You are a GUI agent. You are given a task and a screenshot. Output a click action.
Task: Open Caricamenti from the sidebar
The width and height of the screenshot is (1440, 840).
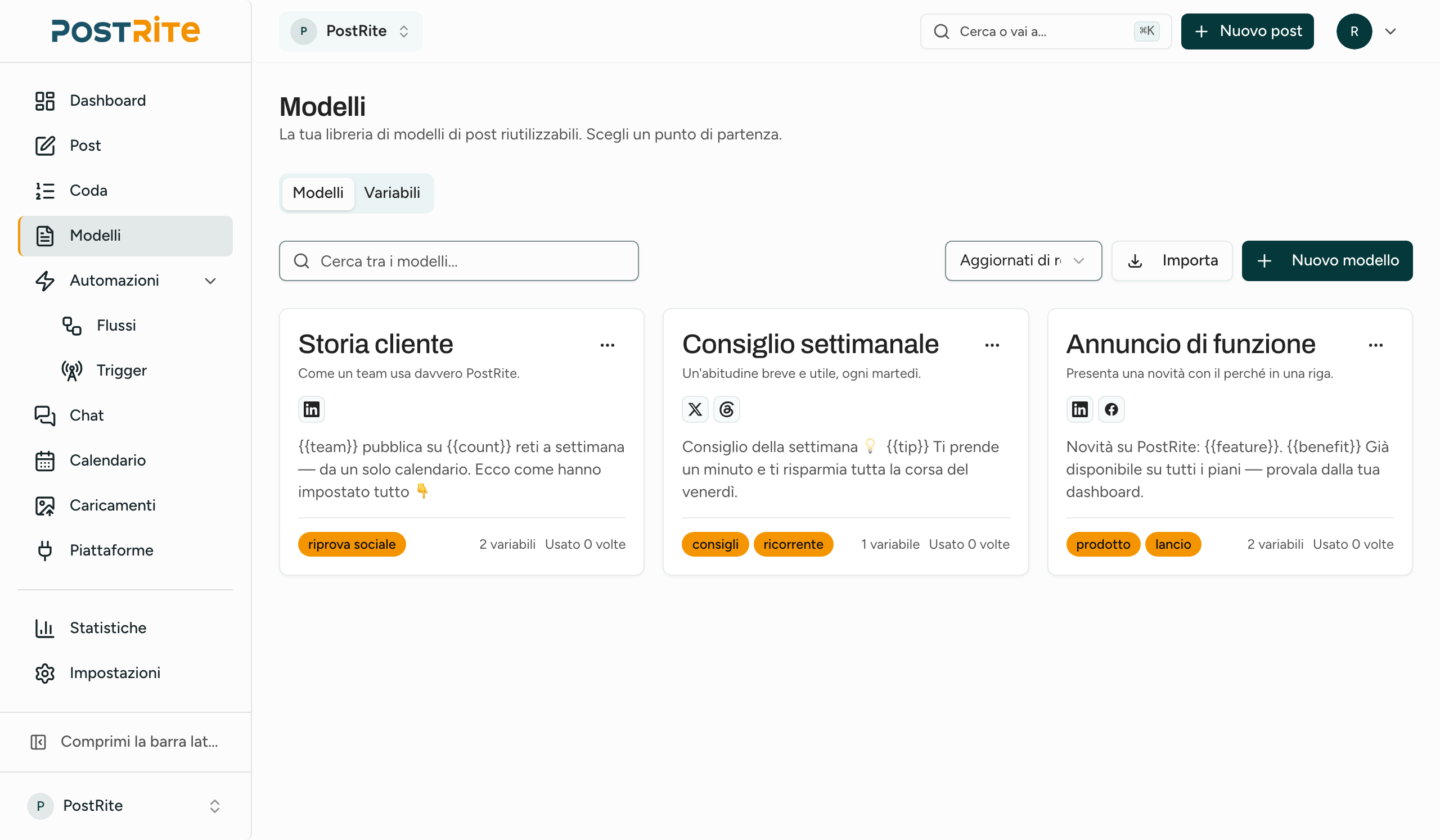pyautogui.click(x=125, y=506)
